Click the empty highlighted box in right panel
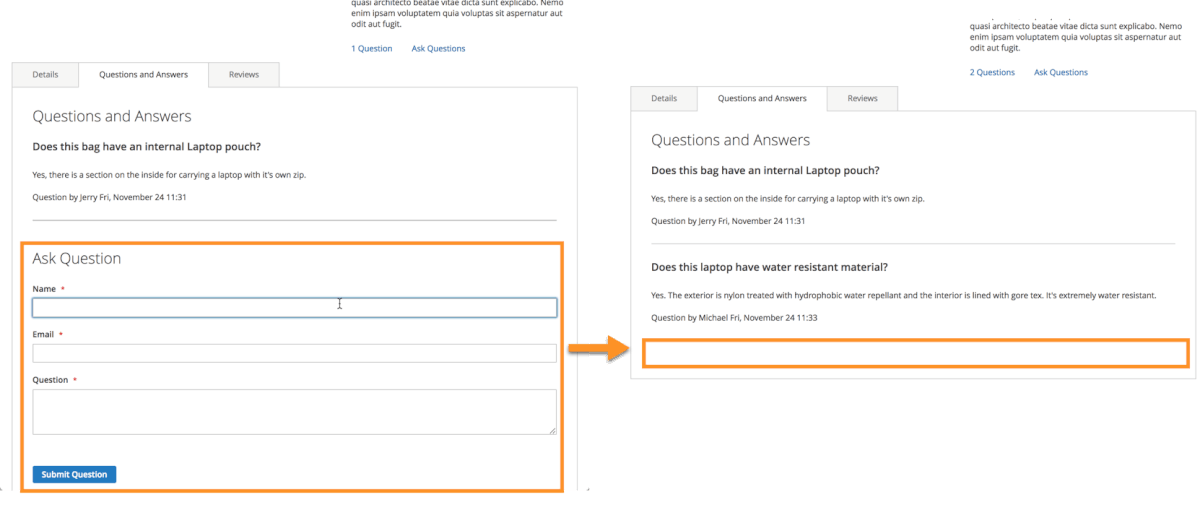This screenshot has width=1200, height=505. (915, 354)
